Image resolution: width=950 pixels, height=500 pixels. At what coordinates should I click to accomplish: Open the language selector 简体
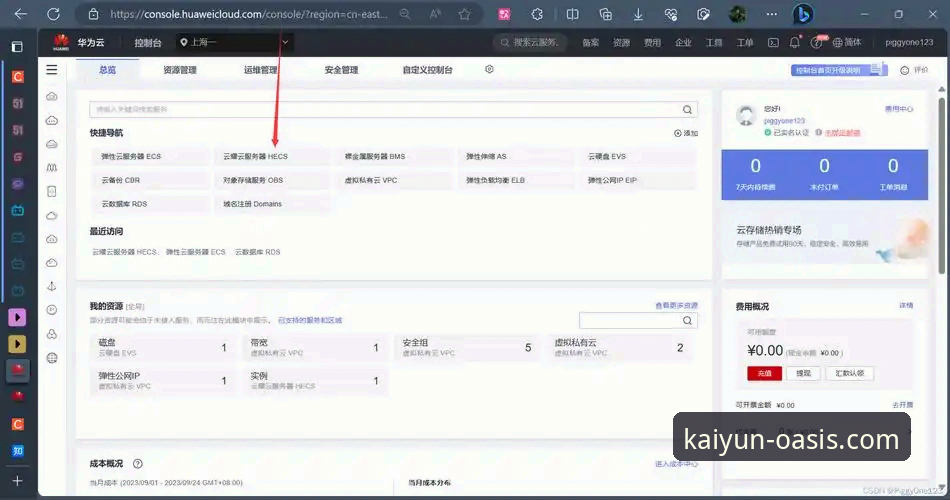847,42
